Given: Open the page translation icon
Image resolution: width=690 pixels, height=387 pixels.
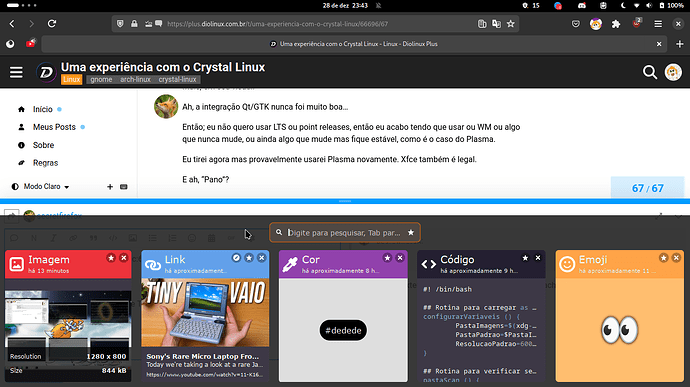Looking at the screenshot, I should point(496,24).
